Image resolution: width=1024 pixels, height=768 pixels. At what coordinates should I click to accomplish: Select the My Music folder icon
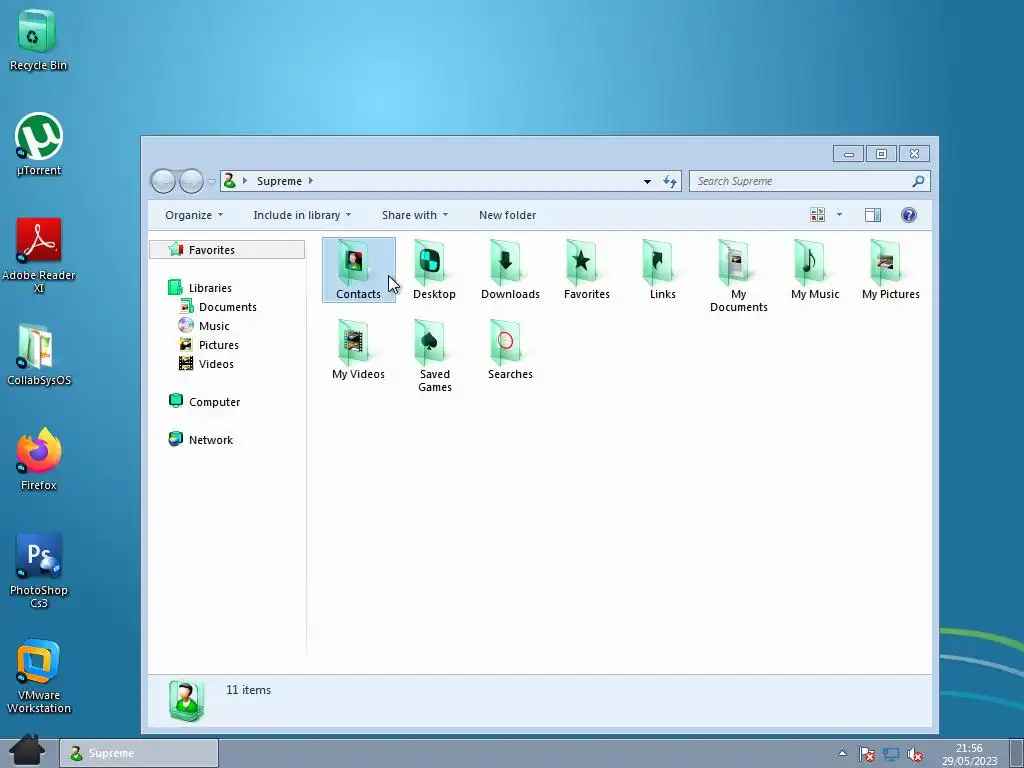coord(814,269)
